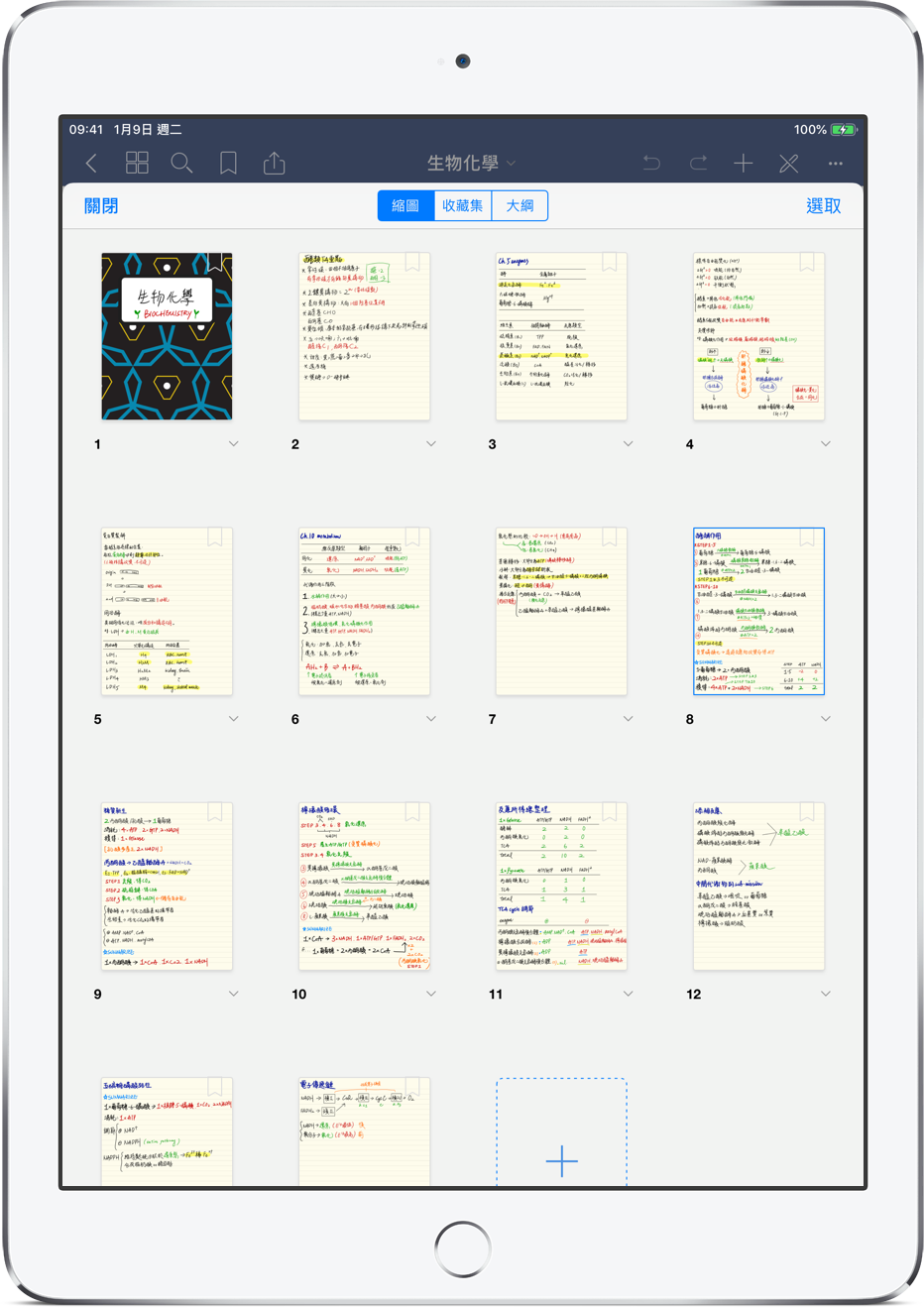This screenshot has width=924, height=1308.
Task: Expand the page 5 options chevron
Action: (x=233, y=719)
